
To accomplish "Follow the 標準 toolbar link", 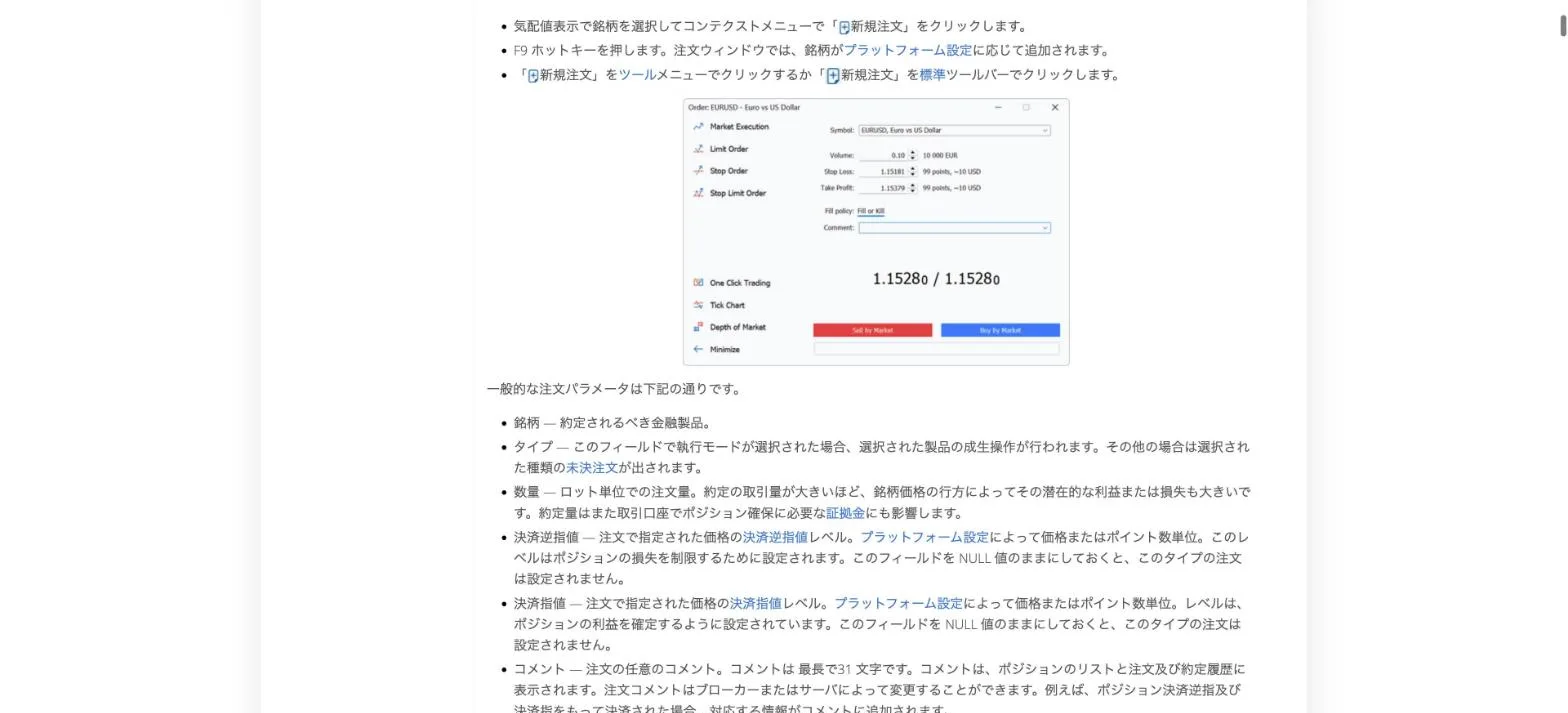I will pos(932,75).
